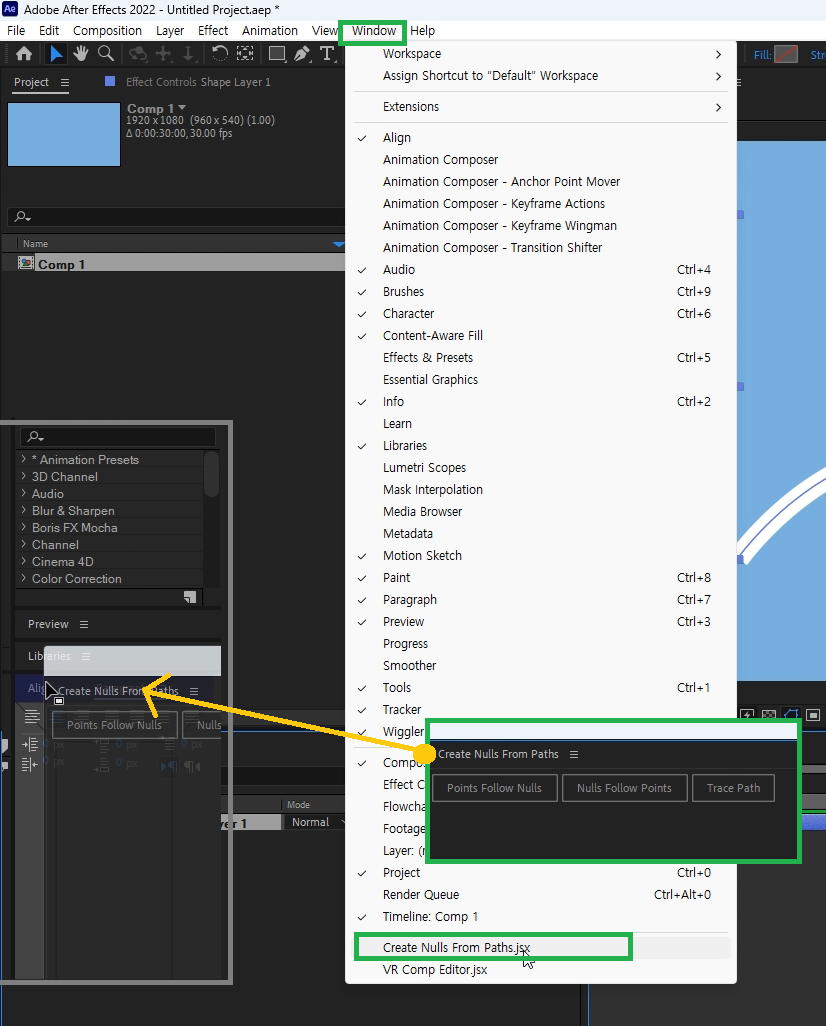Open the Workspace submenu
The image size is (826, 1026).
pos(541,54)
